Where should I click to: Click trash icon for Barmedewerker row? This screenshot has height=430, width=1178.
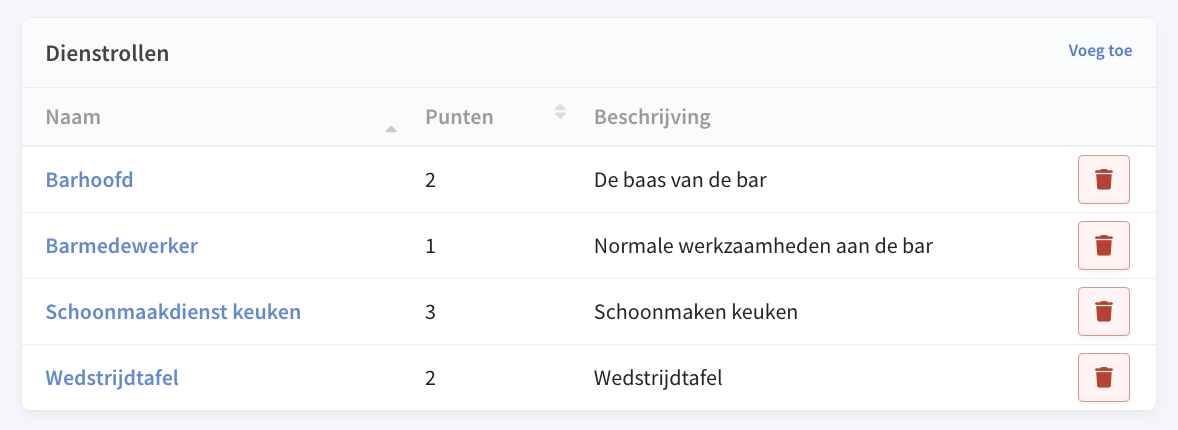[1103, 246]
